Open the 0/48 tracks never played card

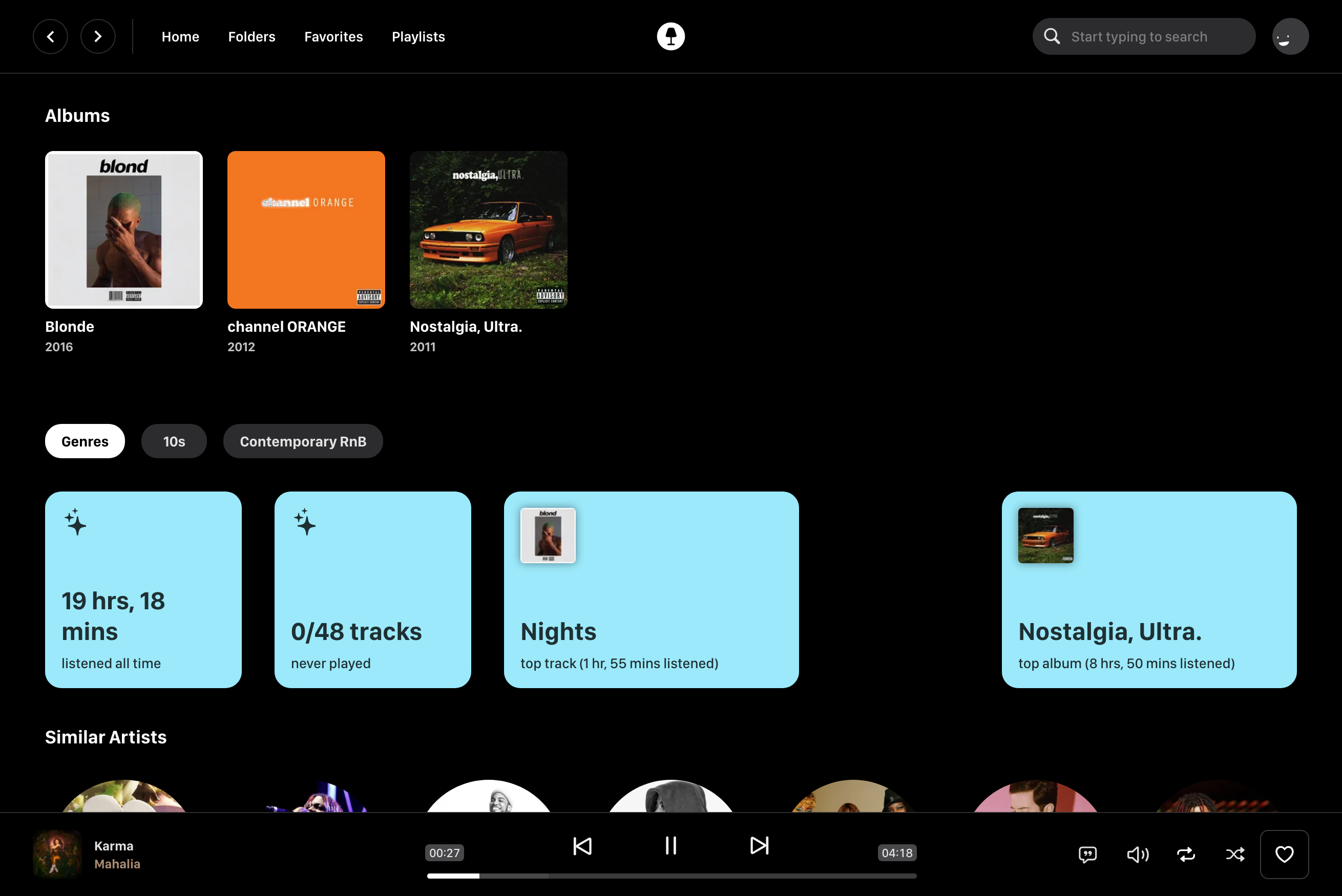click(x=373, y=590)
